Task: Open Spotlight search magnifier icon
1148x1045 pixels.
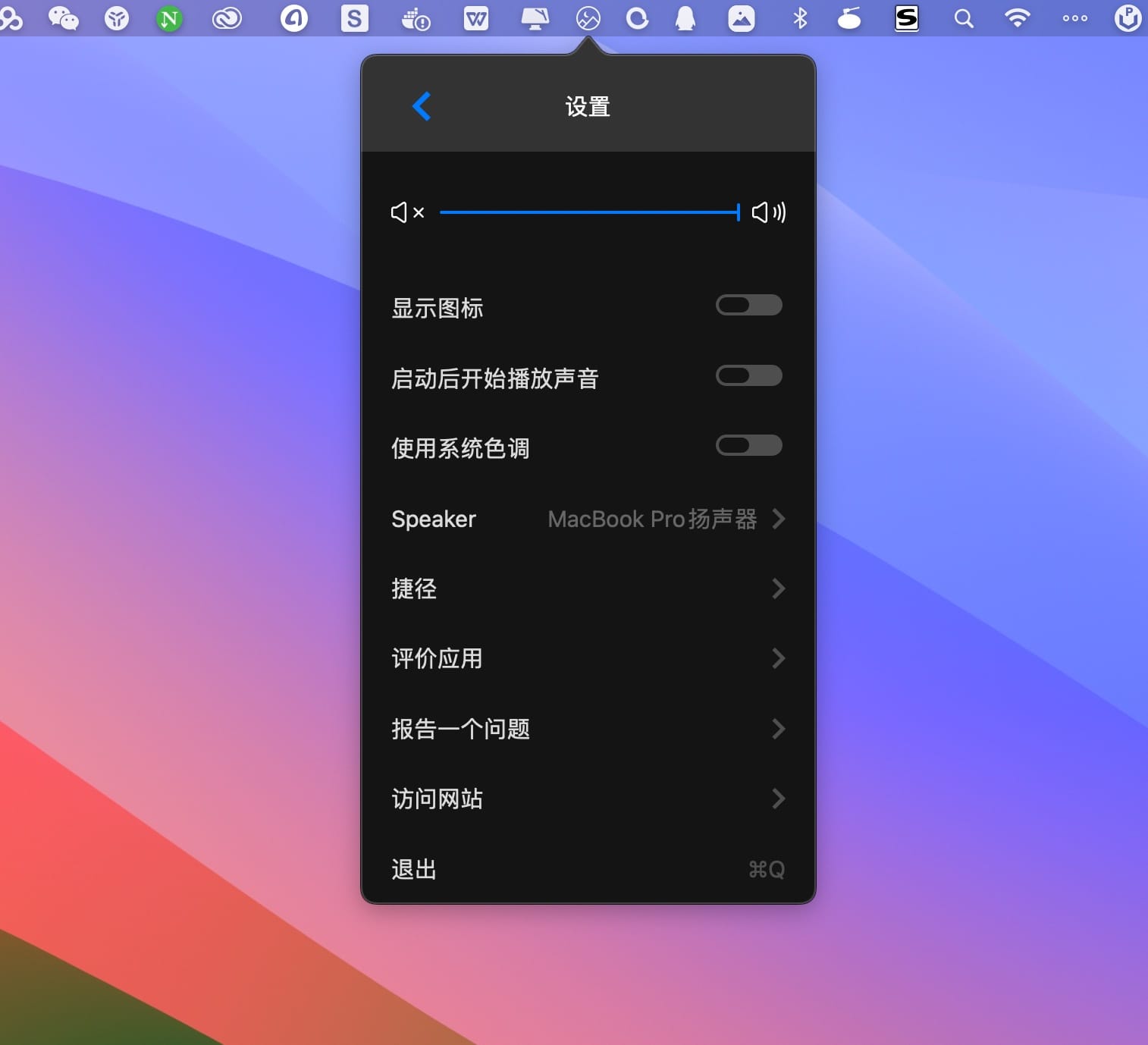Action: tap(963, 18)
